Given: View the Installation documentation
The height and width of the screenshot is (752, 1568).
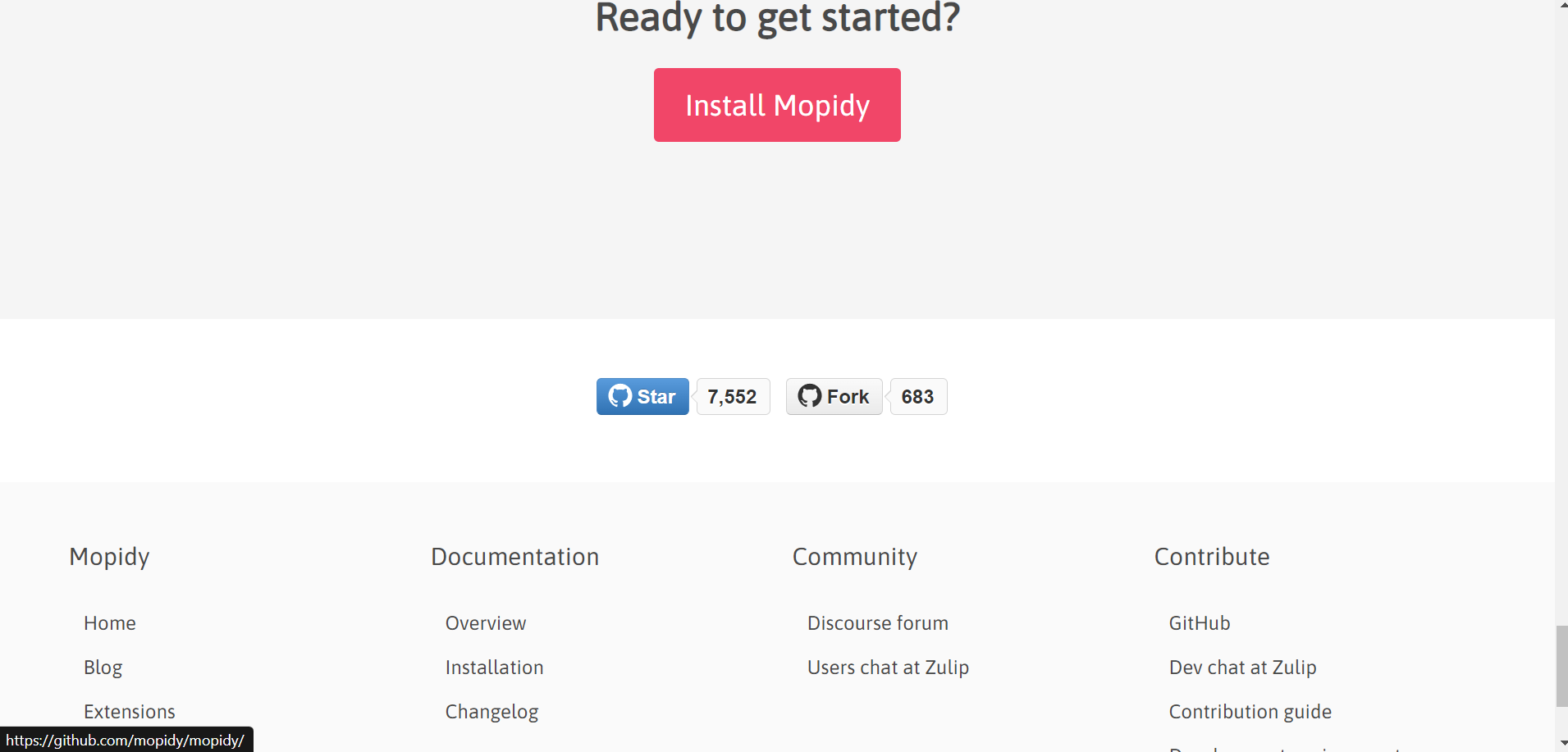Looking at the screenshot, I should [x=494, y=668].
